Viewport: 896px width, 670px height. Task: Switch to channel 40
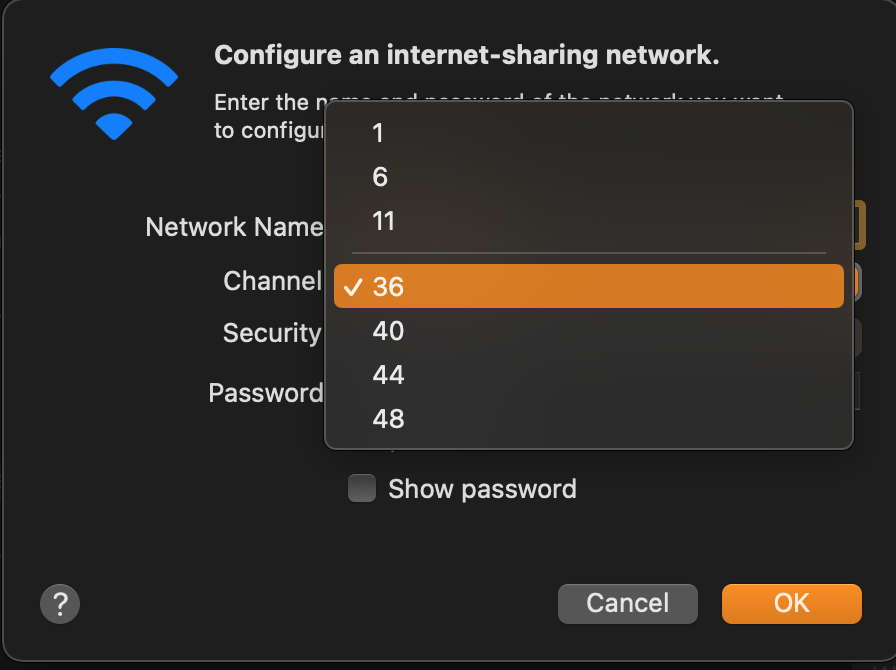(388, 331)
